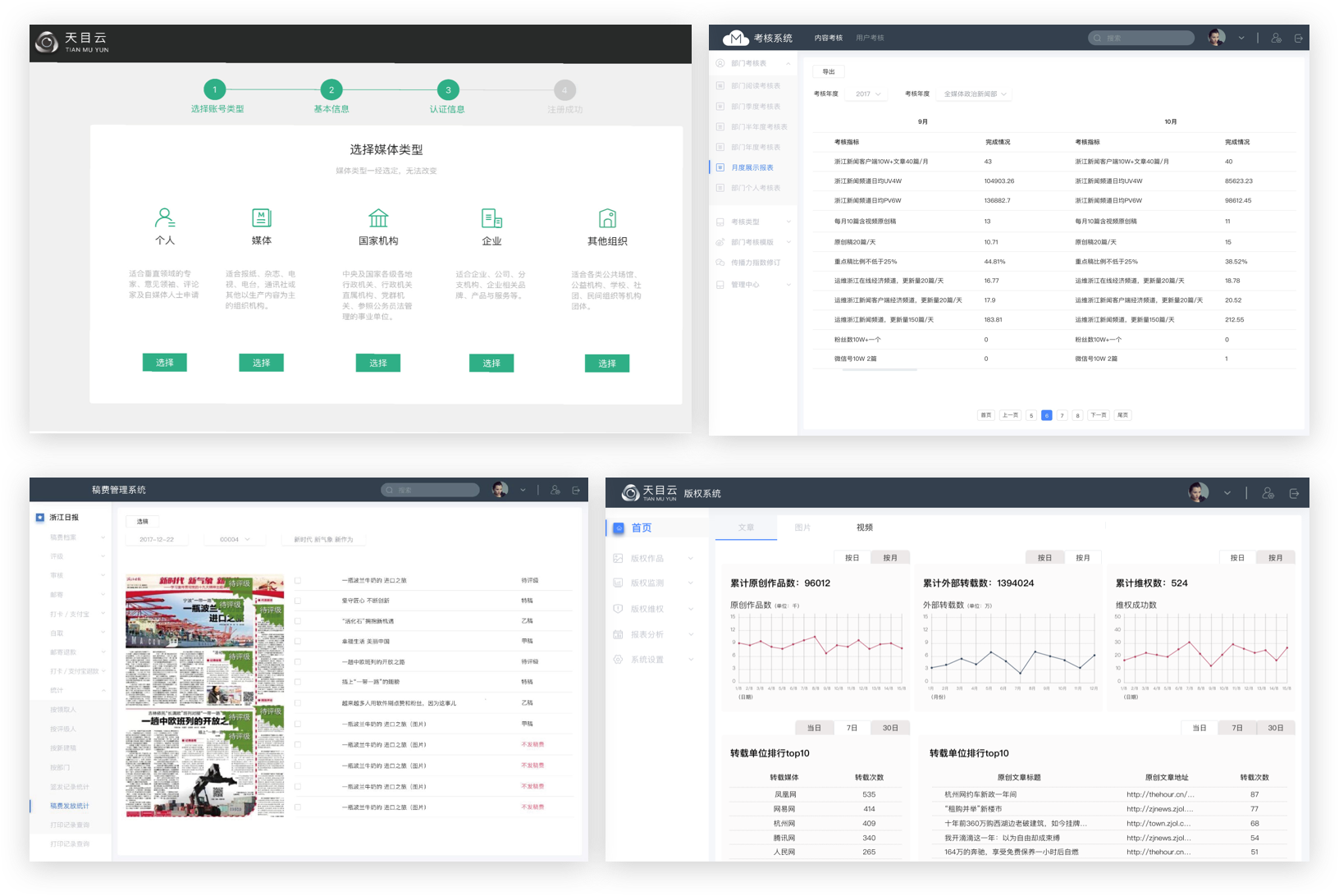Click logout icon in 考核系统 header
This screenshot has height=896, width=1339.
1298,39
